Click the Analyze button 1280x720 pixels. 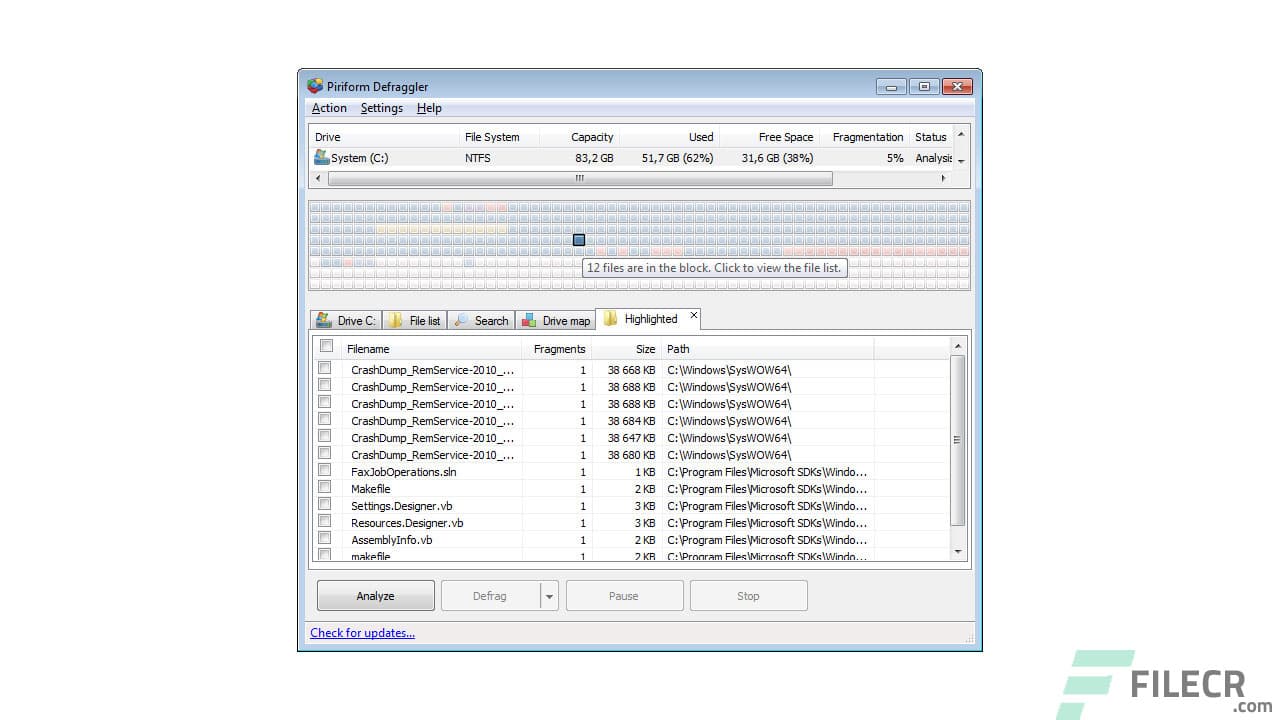tap(375, 595)
